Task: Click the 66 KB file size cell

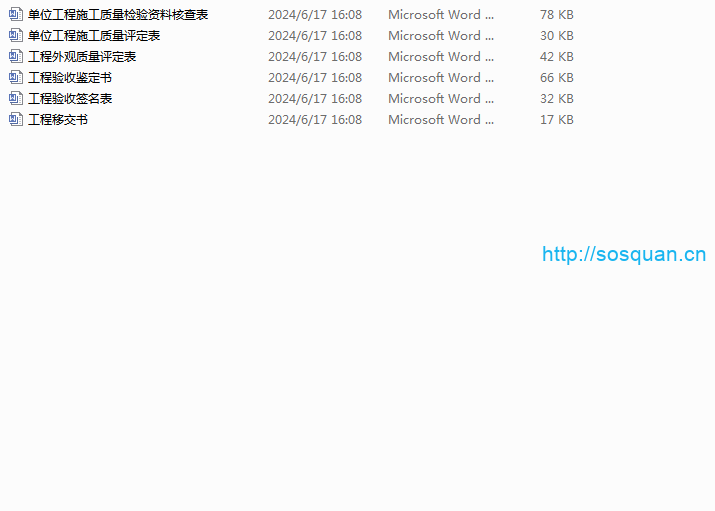Action: pos(556,78)
